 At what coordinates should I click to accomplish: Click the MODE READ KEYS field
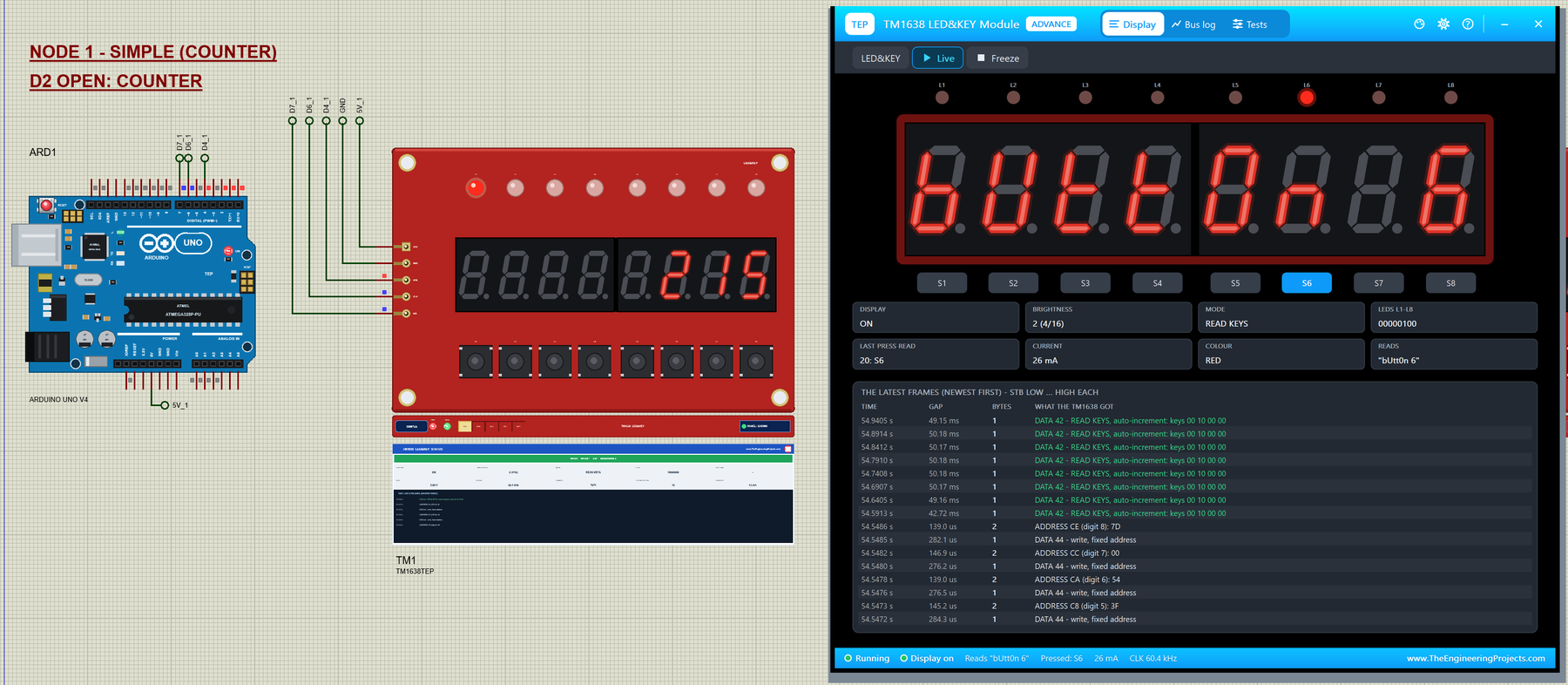(x=1281, y=317)
